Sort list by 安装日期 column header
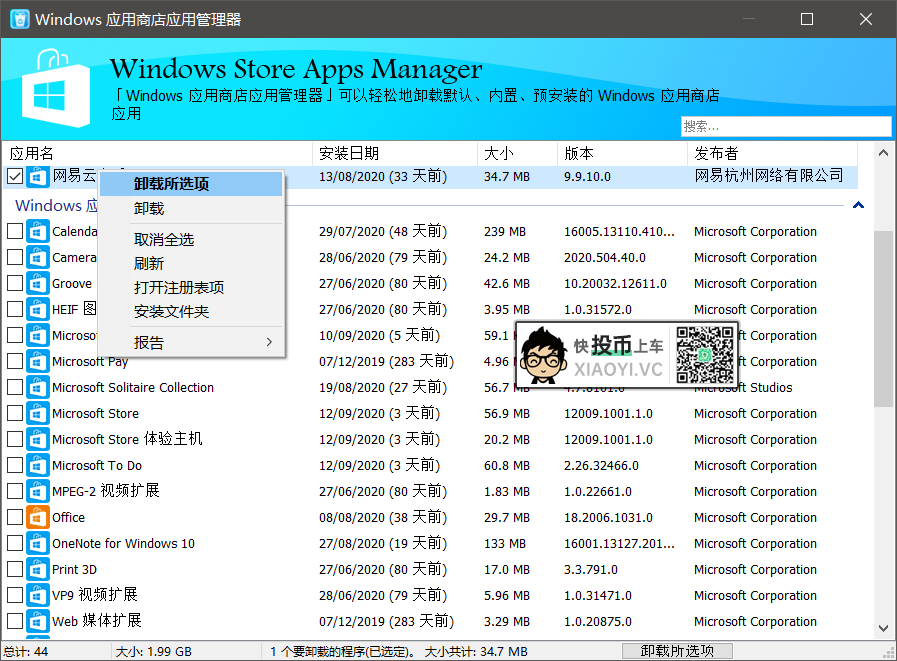The width and height of the screenshot is (897, 661). point(349,153)
